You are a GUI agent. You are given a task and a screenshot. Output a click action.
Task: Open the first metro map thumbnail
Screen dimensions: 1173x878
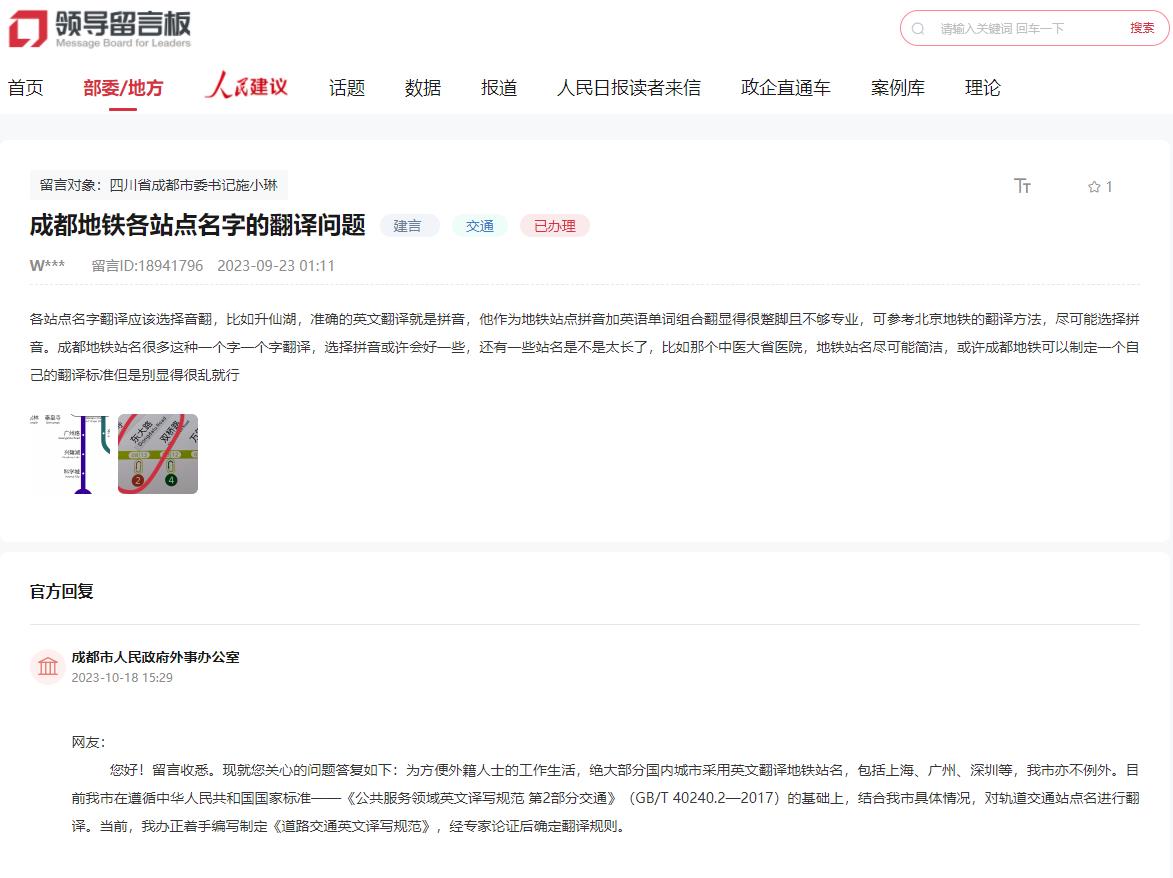tap(70, 454)
